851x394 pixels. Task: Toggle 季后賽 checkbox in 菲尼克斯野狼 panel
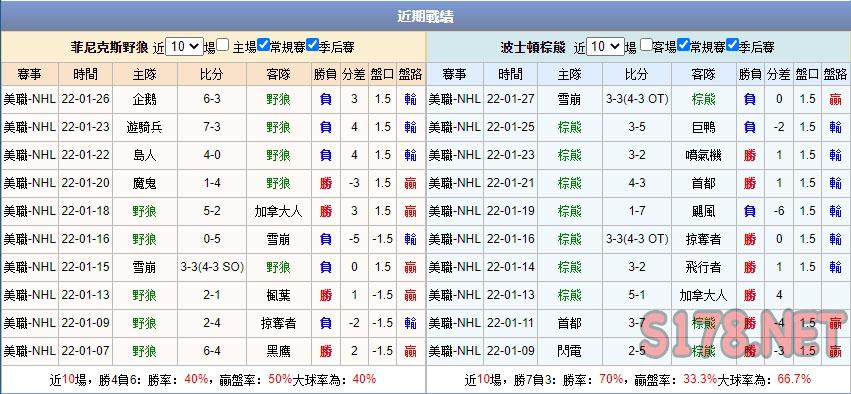coord(312,45)
